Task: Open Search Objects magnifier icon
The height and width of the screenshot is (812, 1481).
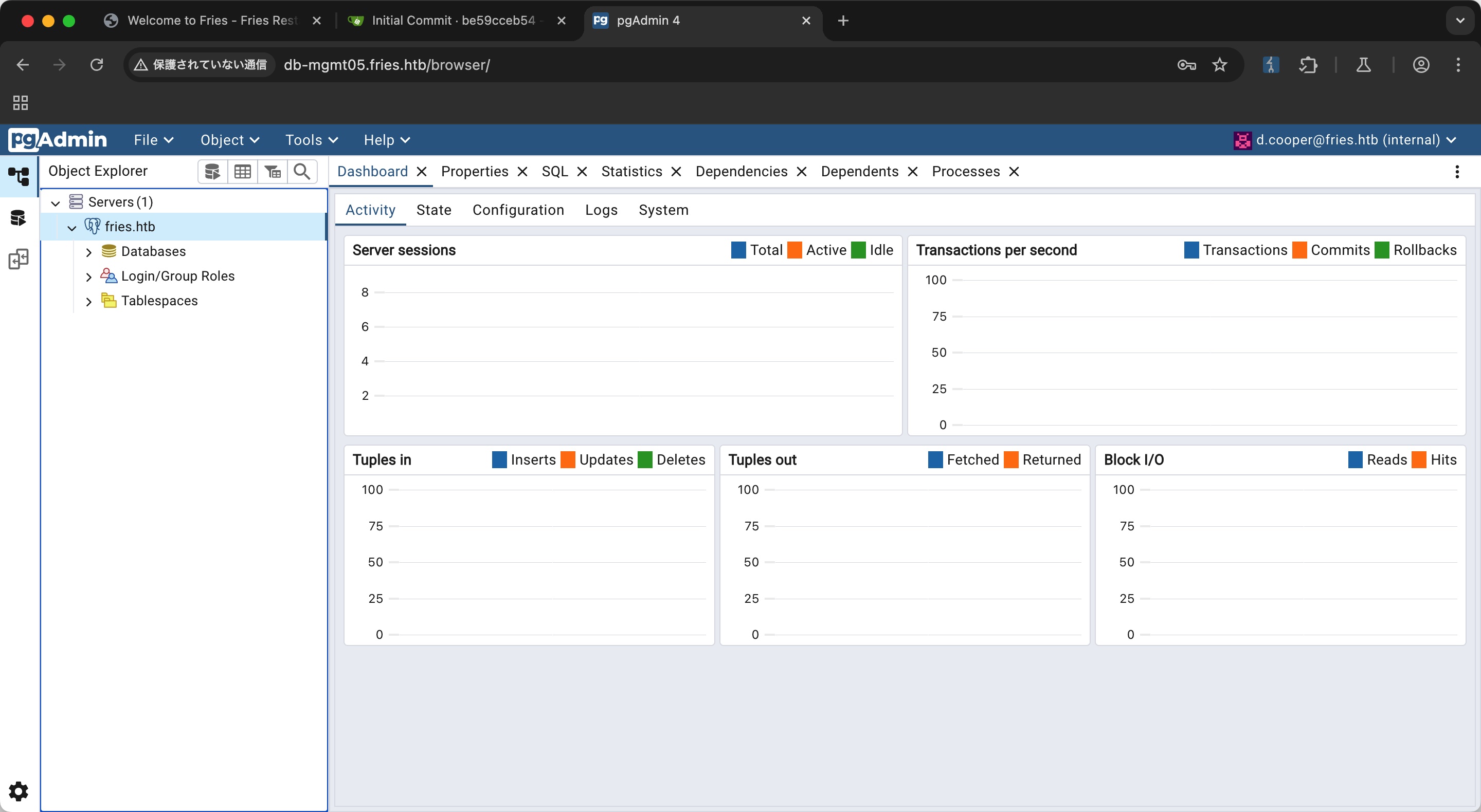Action: [x=302, y=171]
